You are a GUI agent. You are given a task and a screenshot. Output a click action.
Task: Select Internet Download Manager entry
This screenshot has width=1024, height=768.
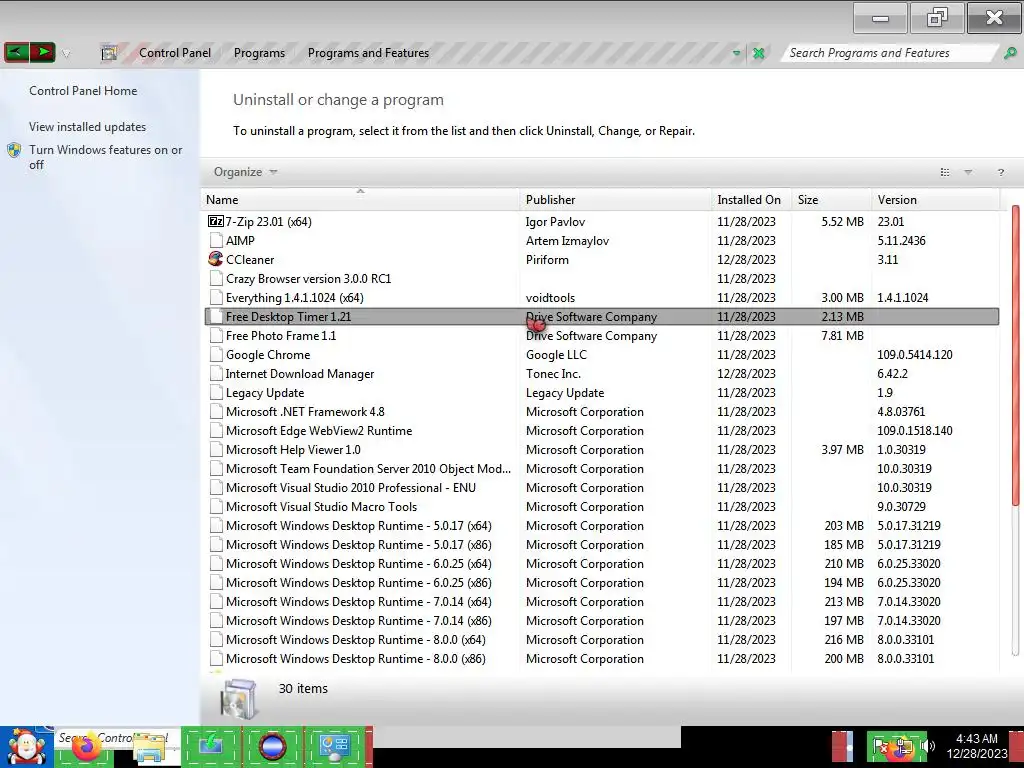pyautogui.click(x=300, y=374)
